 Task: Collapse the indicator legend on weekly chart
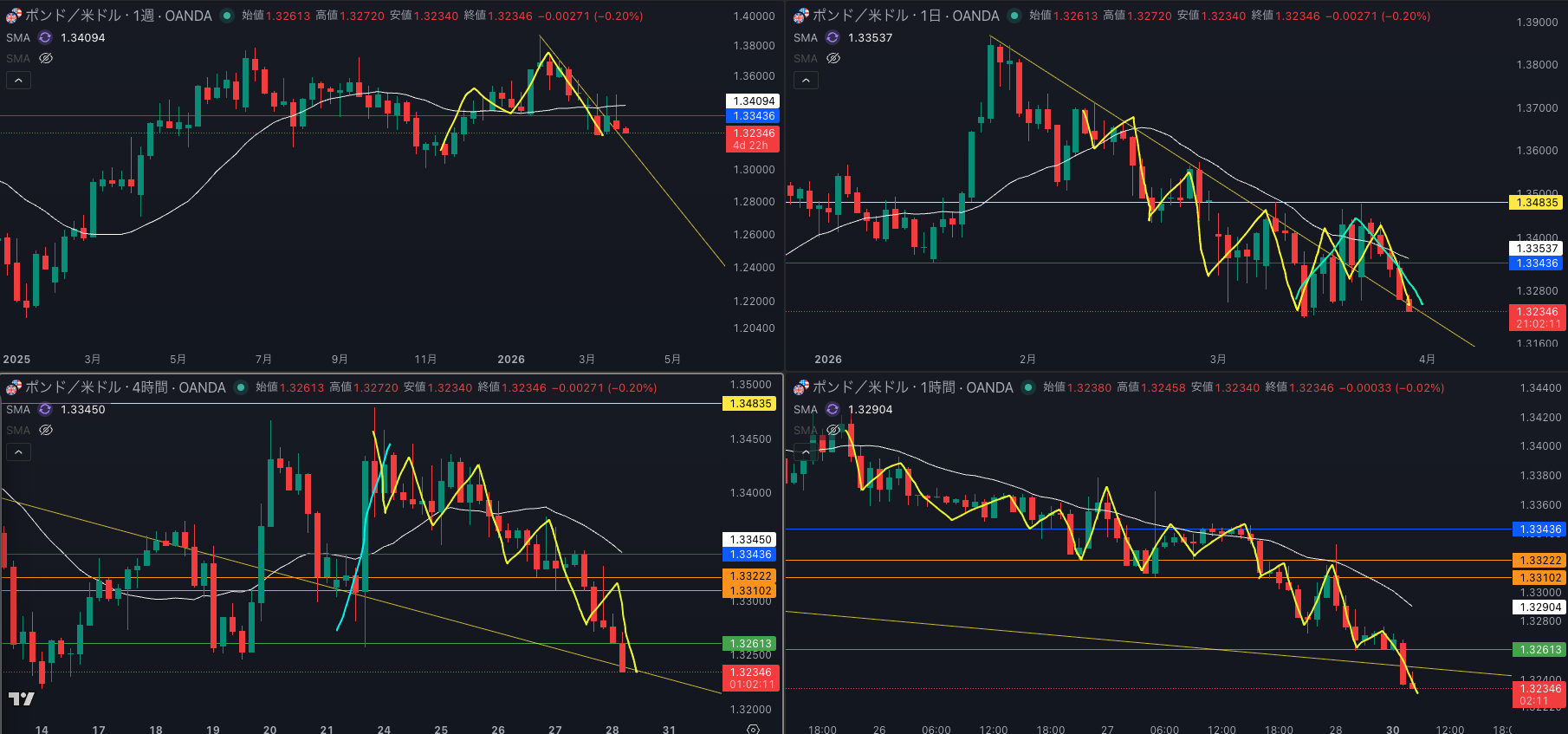(18, 80)
